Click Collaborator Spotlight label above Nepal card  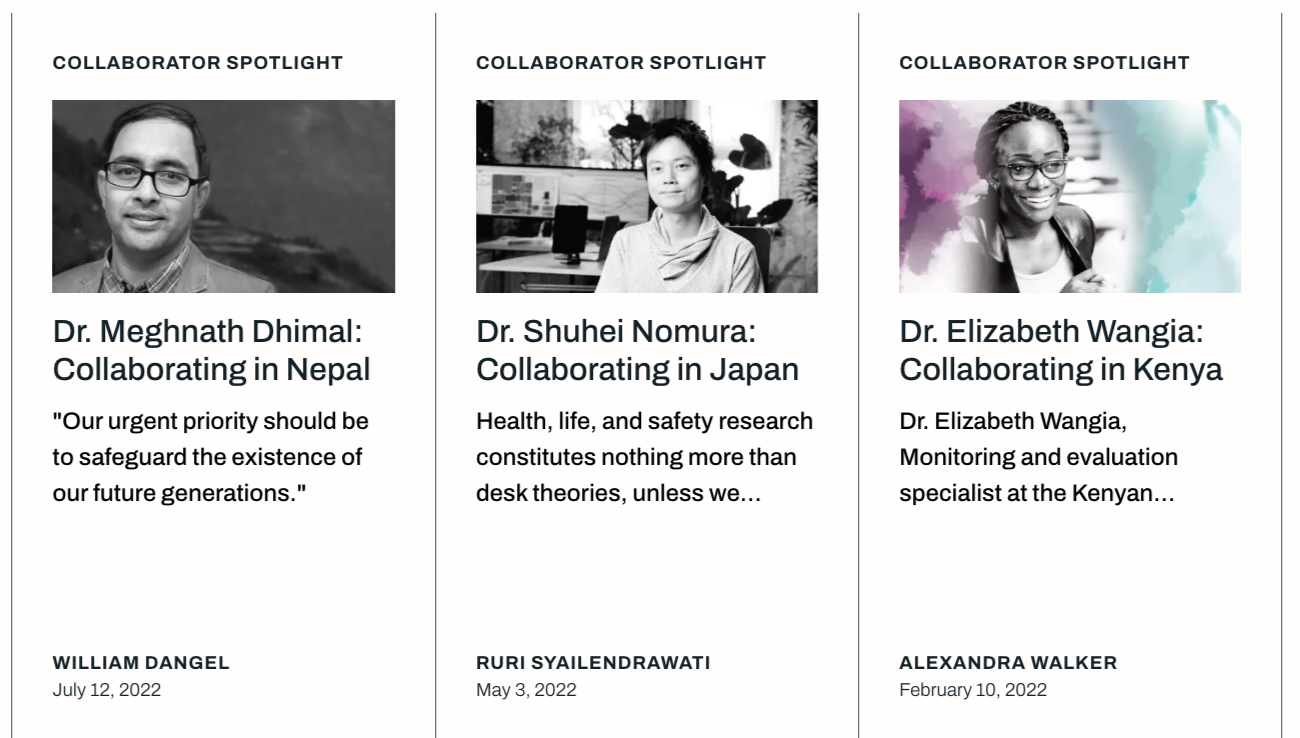pos(197,63)
